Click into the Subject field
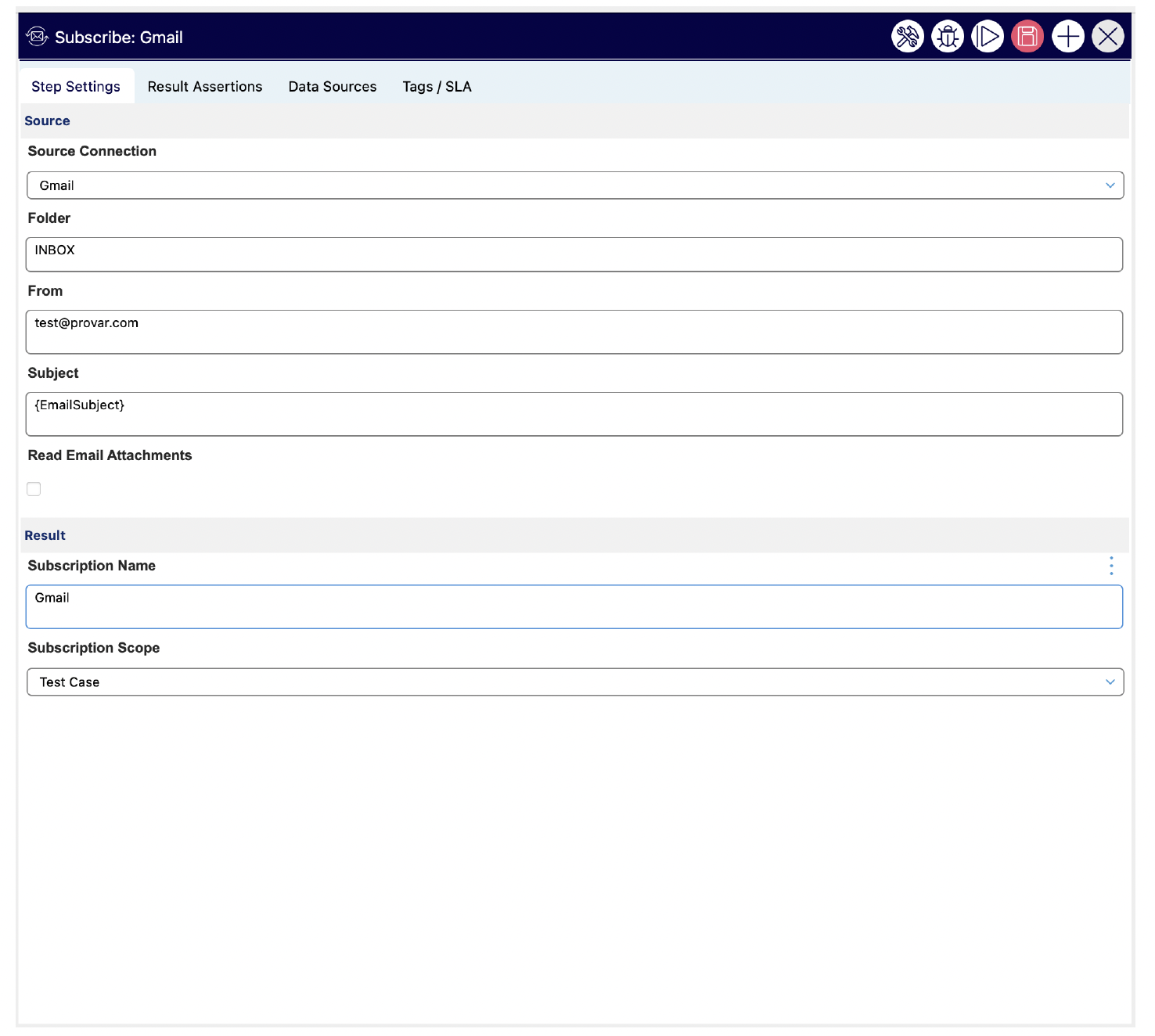The image size is (1155, 1036). pyautogui.click(x=574, y=414)
